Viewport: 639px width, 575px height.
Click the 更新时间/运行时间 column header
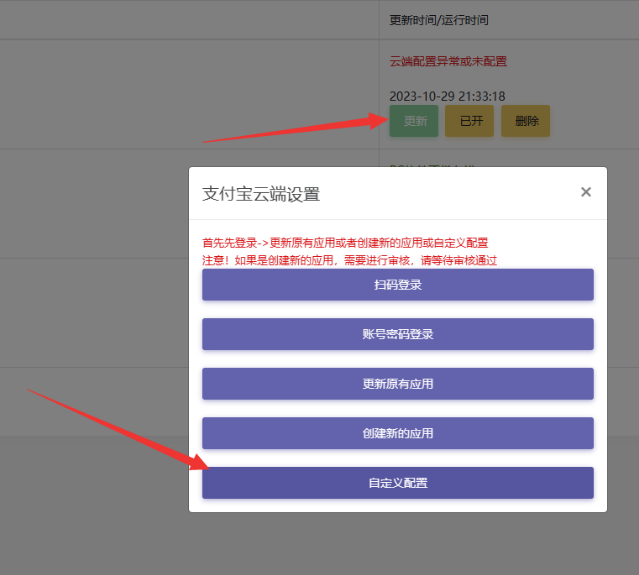click(439, 20)
